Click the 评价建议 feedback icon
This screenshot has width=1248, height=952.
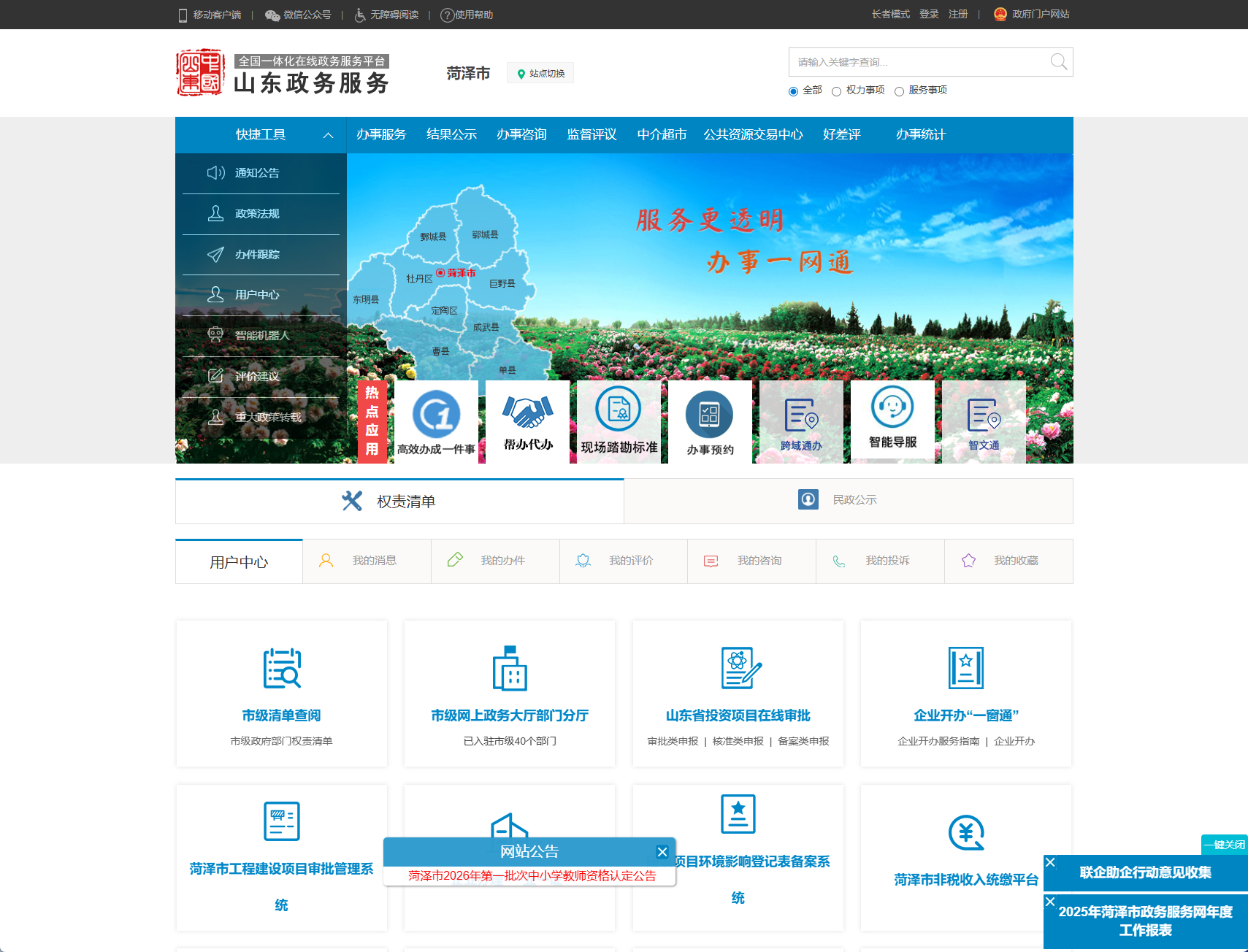click(216, 375)
